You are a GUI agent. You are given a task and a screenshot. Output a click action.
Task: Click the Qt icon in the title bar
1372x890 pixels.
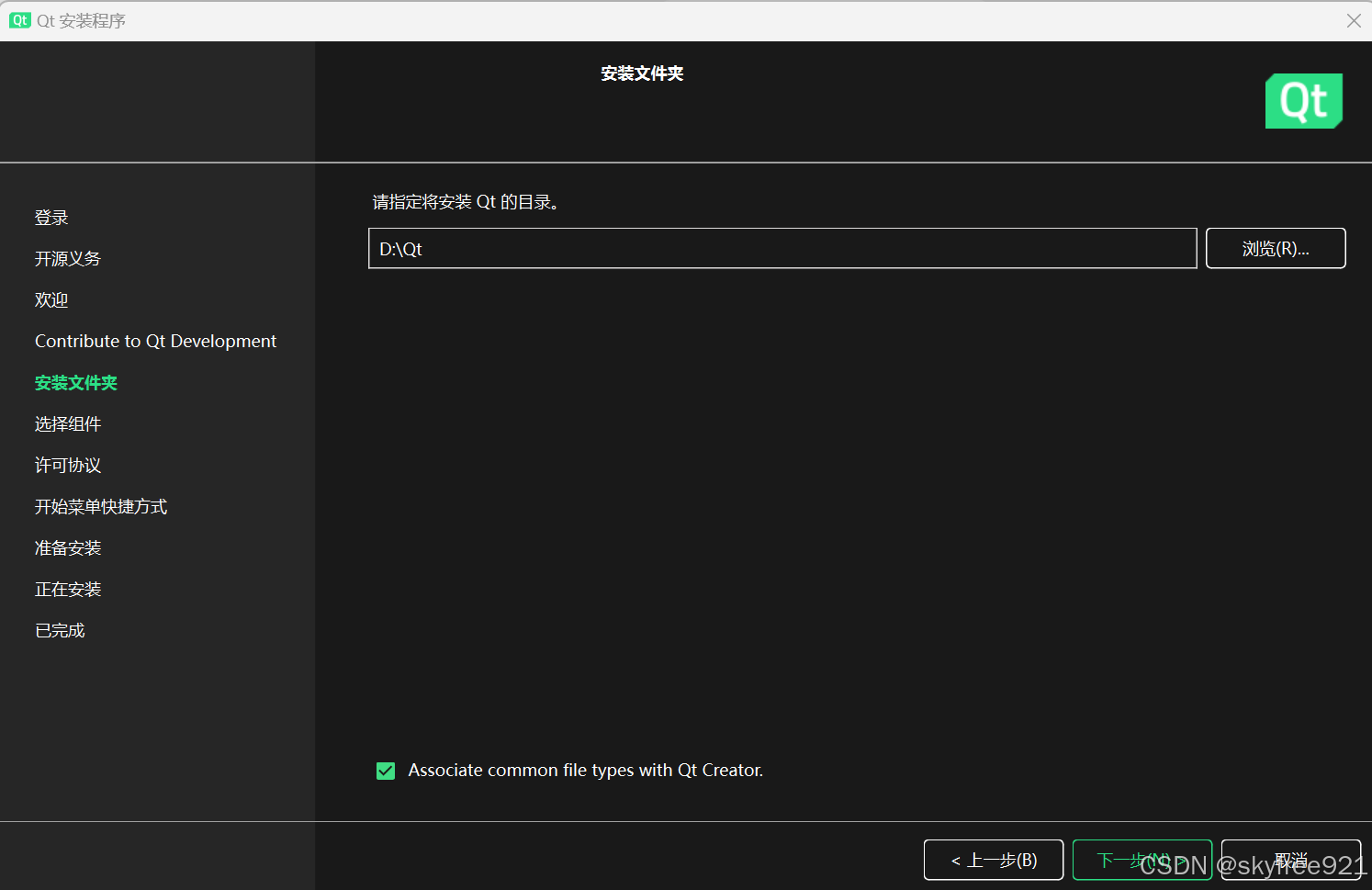(x=20, y=20)
